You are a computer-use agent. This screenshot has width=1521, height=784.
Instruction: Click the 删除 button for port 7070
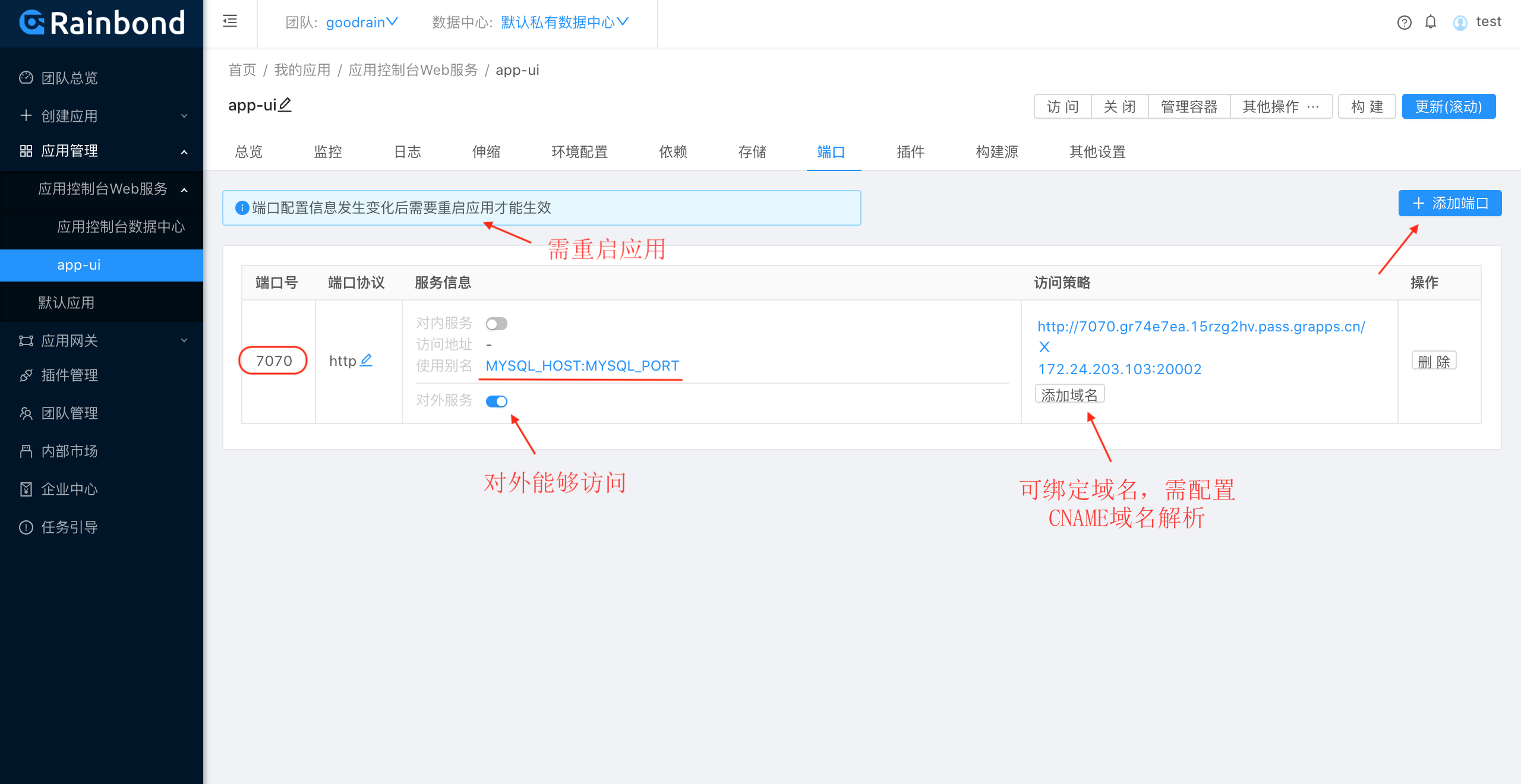1434,361
